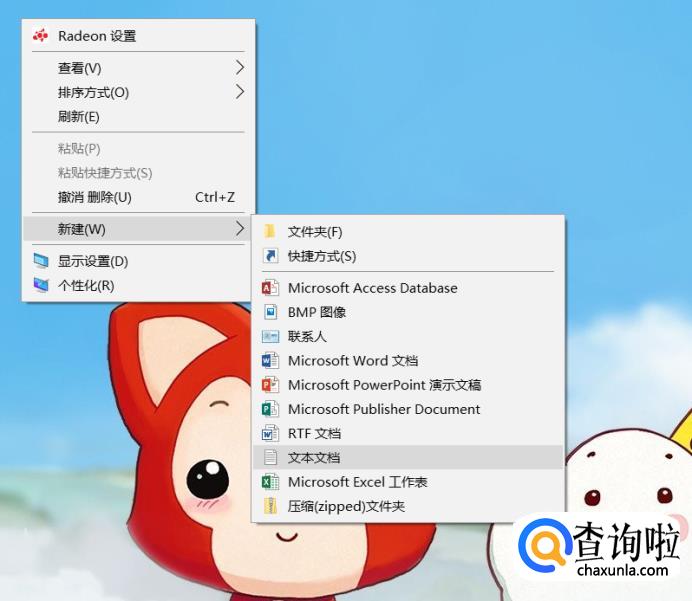
Task: Create a new 文件夹(F)
Action: click(x=408, y=232)
